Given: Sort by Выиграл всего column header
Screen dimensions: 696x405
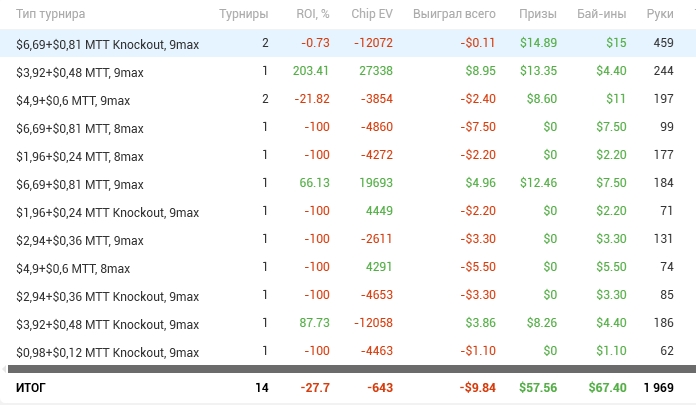Looking at the screenshot, I should (456, 14).
